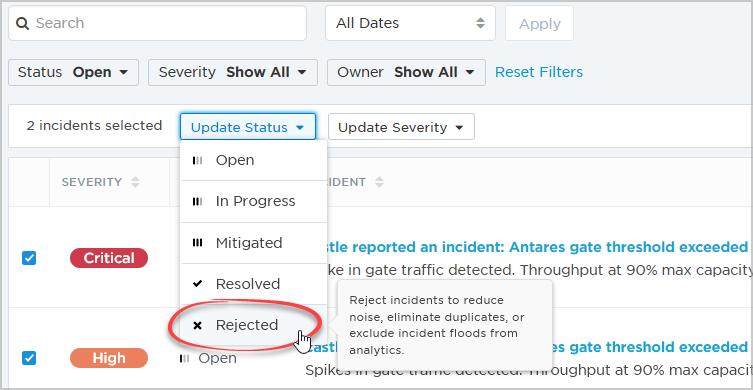
Task: Open the Severity Show All filter
Action: (233, 73)
